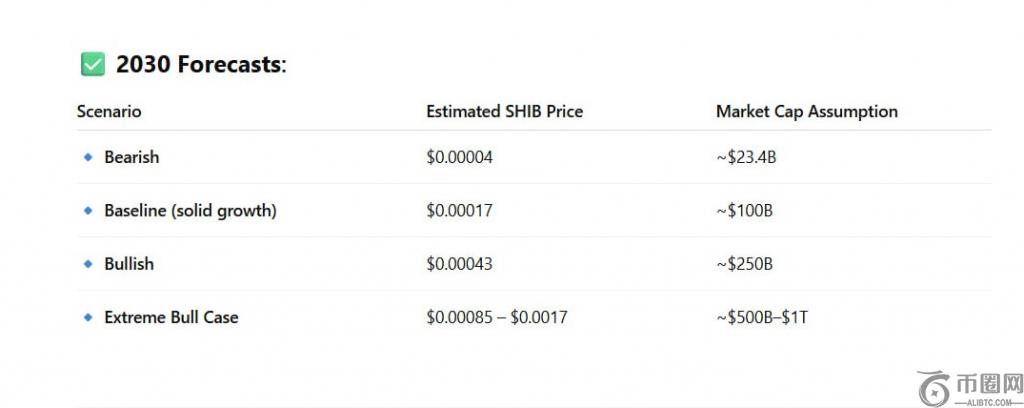Viewport: 1024px width, 408px height.
Task: Click the blue diamond next to Baseline
Action: pos(88,211)
